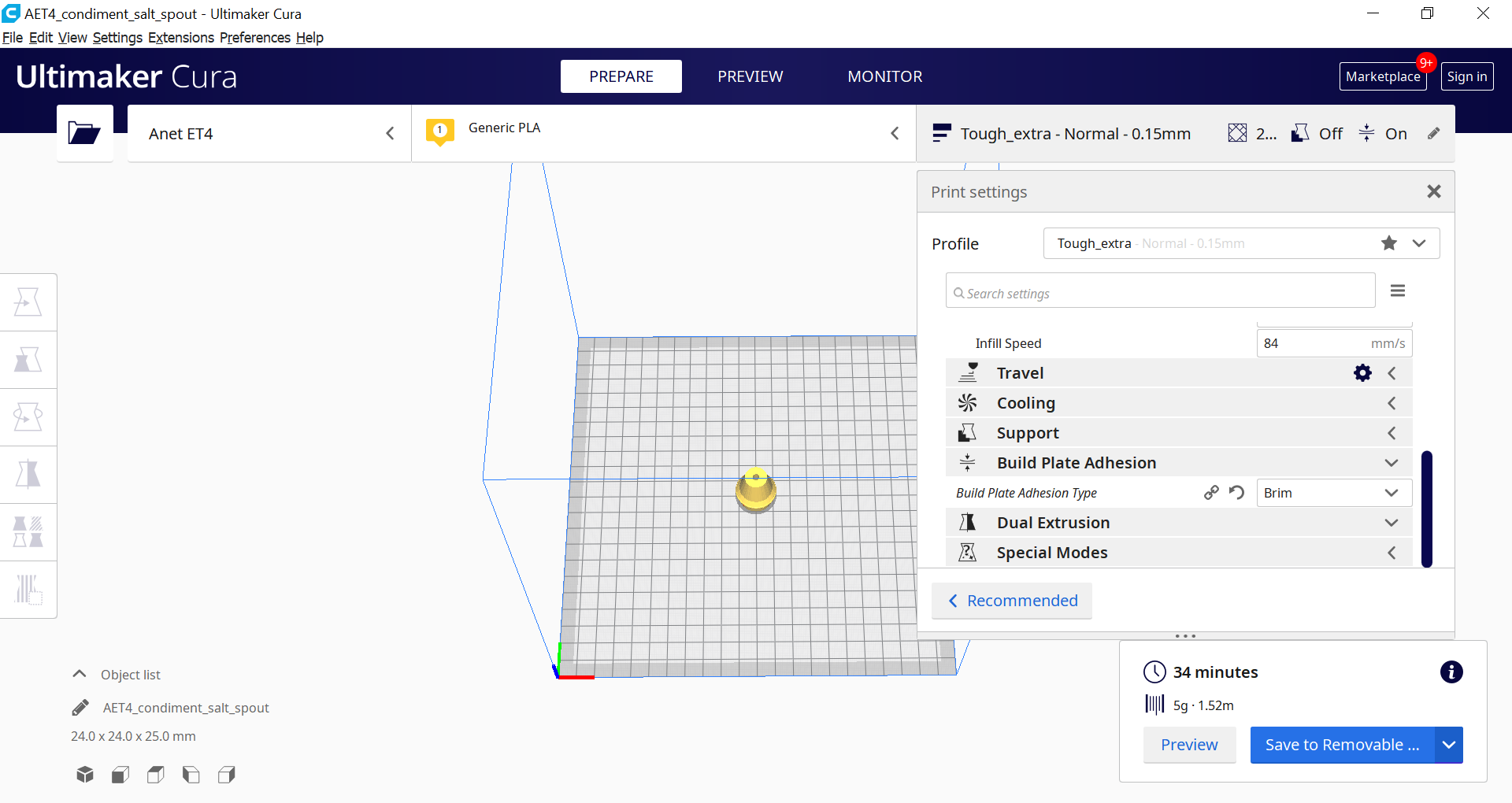Click the info icon next to print time
Screen dimensions: 1512x803
coord(1451,672)
